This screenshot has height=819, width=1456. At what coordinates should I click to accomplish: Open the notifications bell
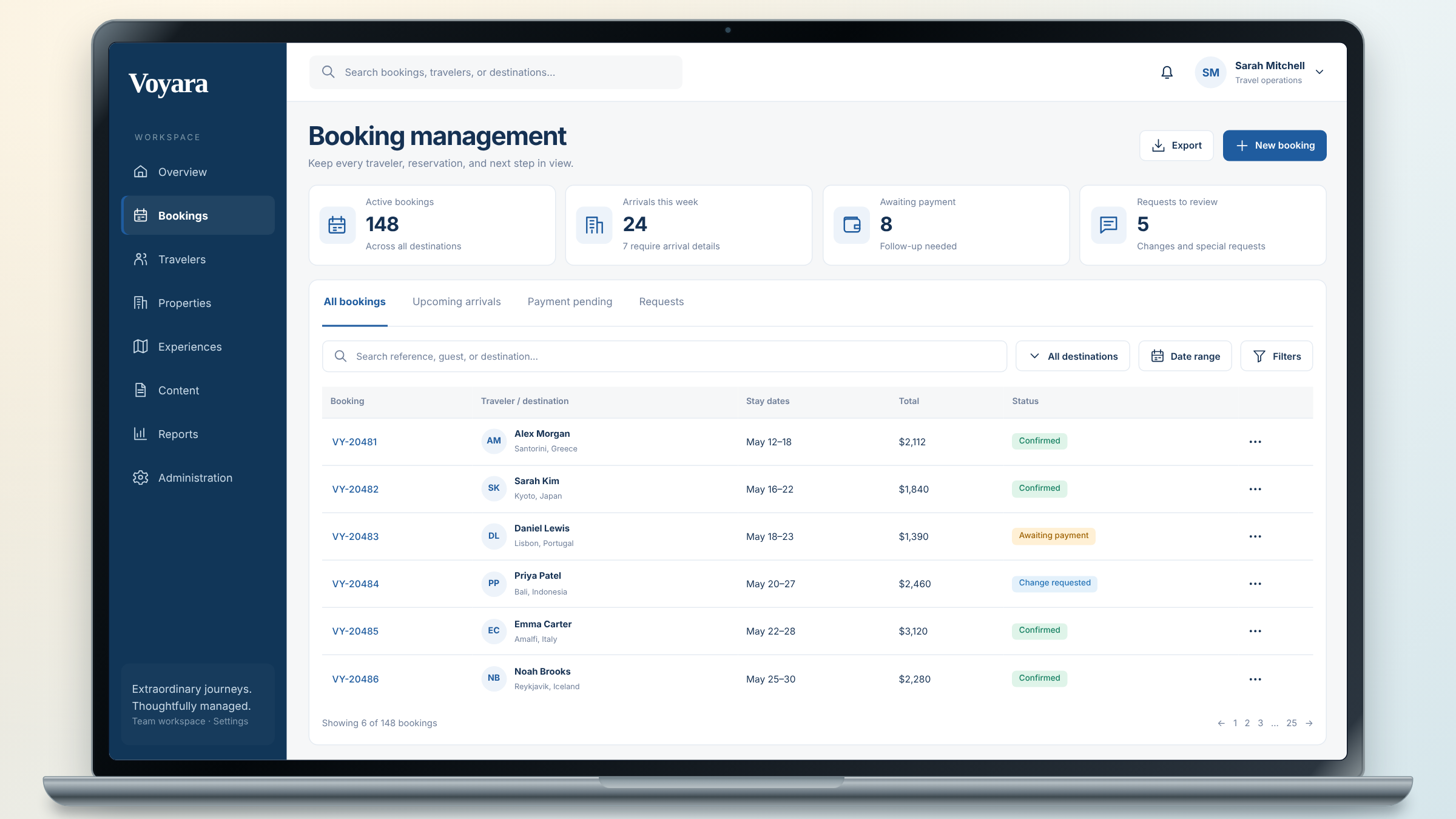pos(1167,73)
